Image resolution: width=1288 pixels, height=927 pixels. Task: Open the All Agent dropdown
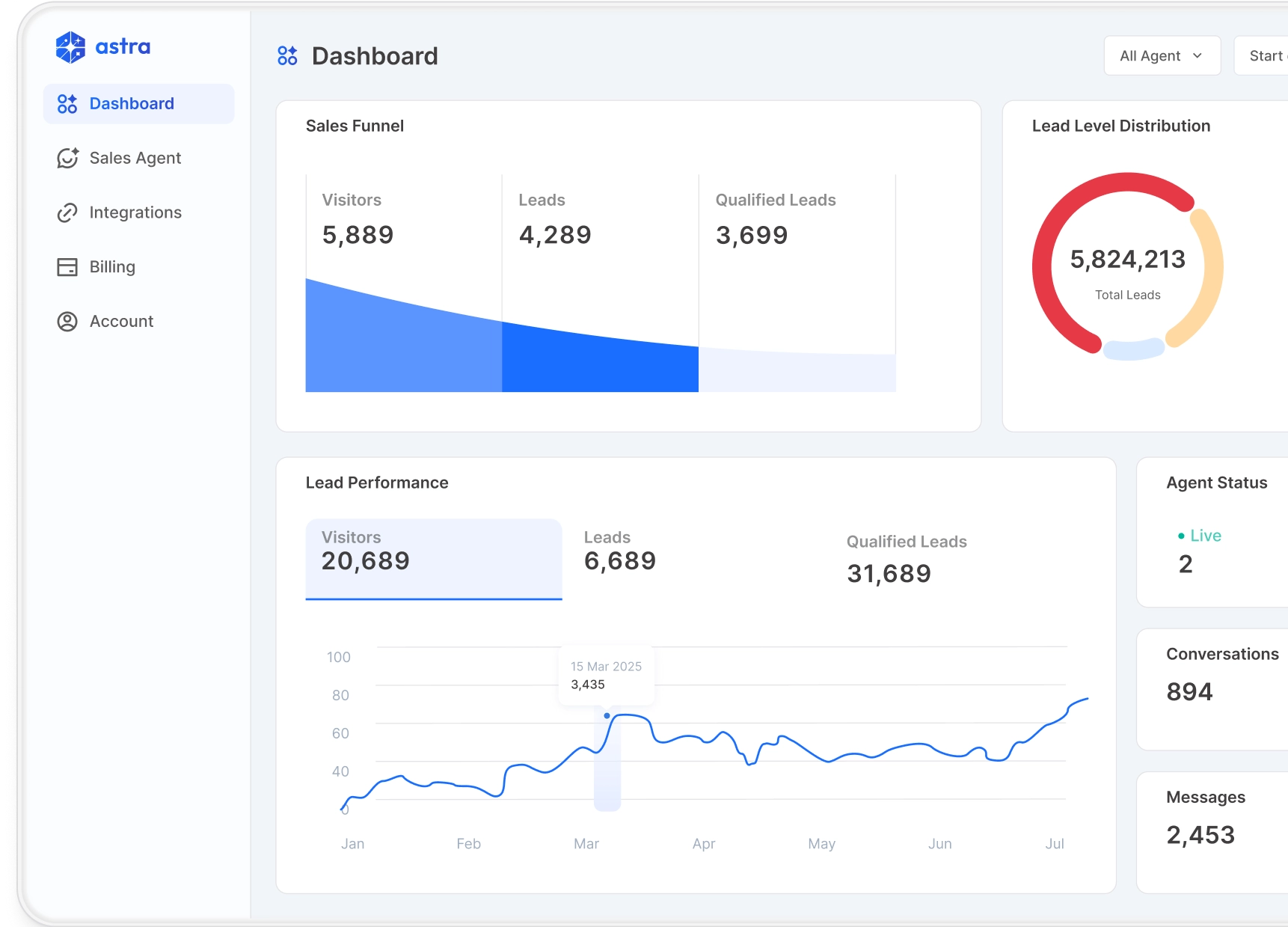[x=1162, y=56]
